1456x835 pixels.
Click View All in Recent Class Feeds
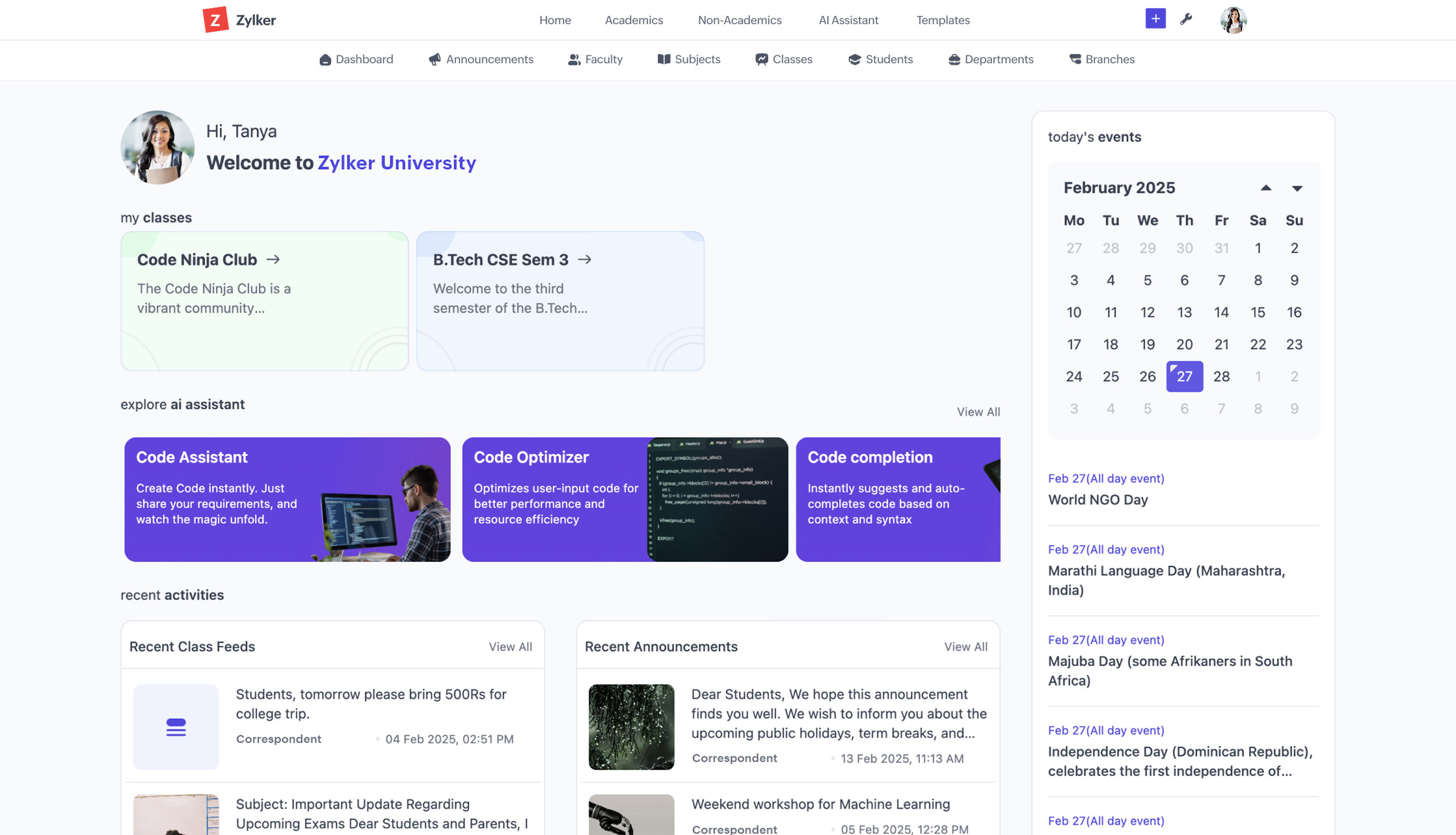510,646
